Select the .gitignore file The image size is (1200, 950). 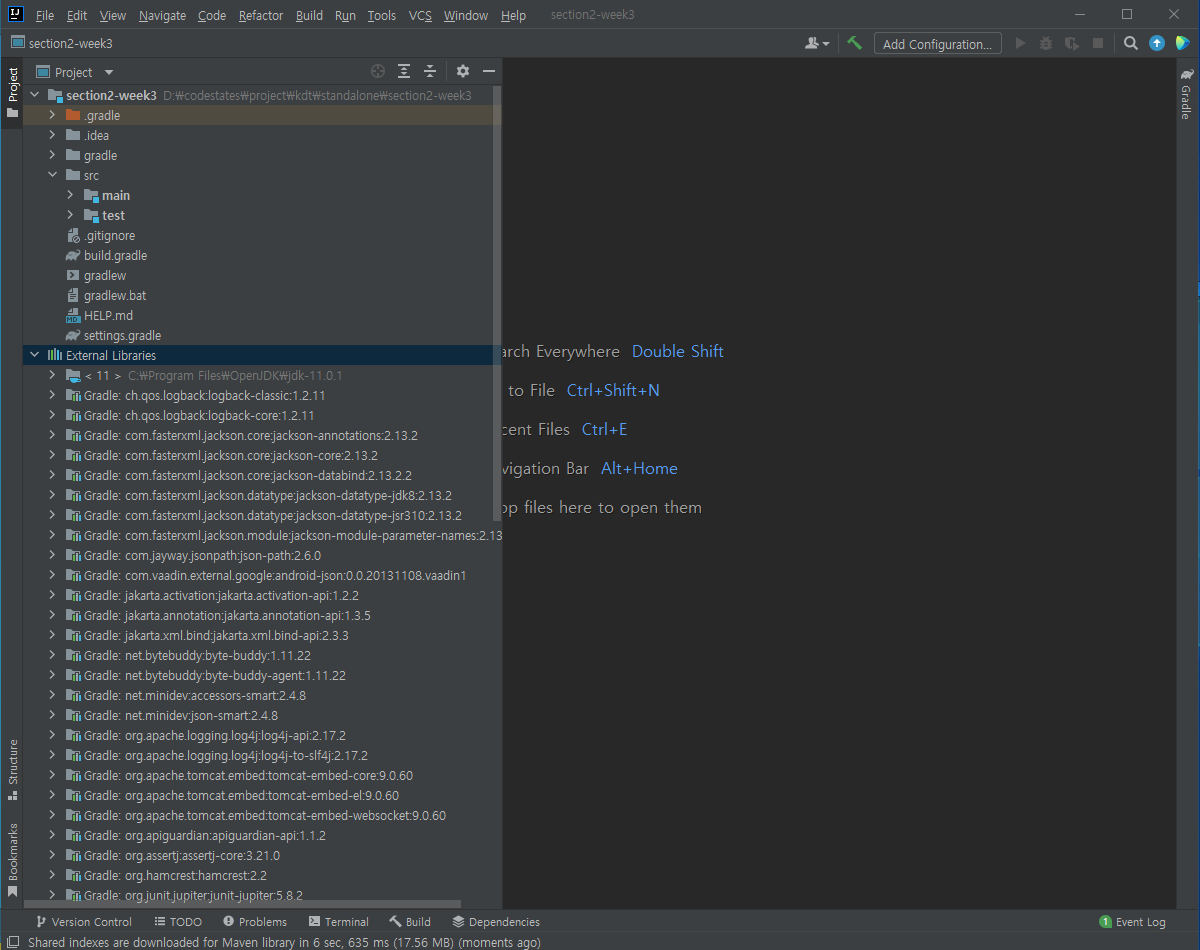pyautogui.click(x=99, y=235)
